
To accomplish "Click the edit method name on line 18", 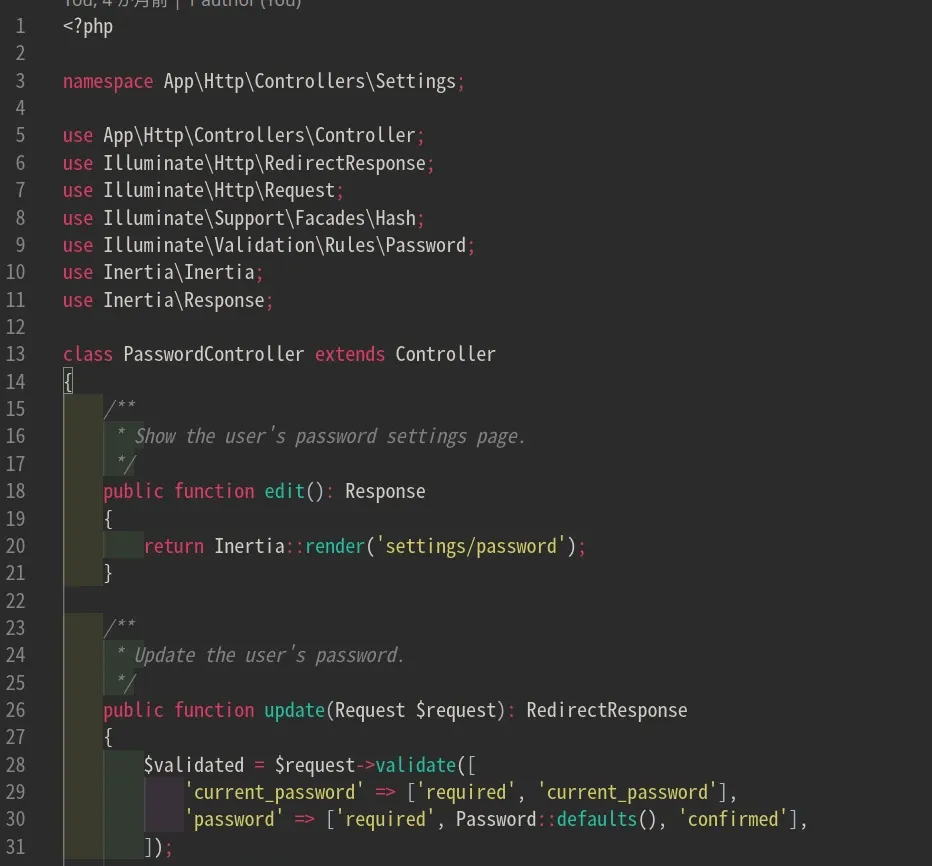I will [284, 491].
